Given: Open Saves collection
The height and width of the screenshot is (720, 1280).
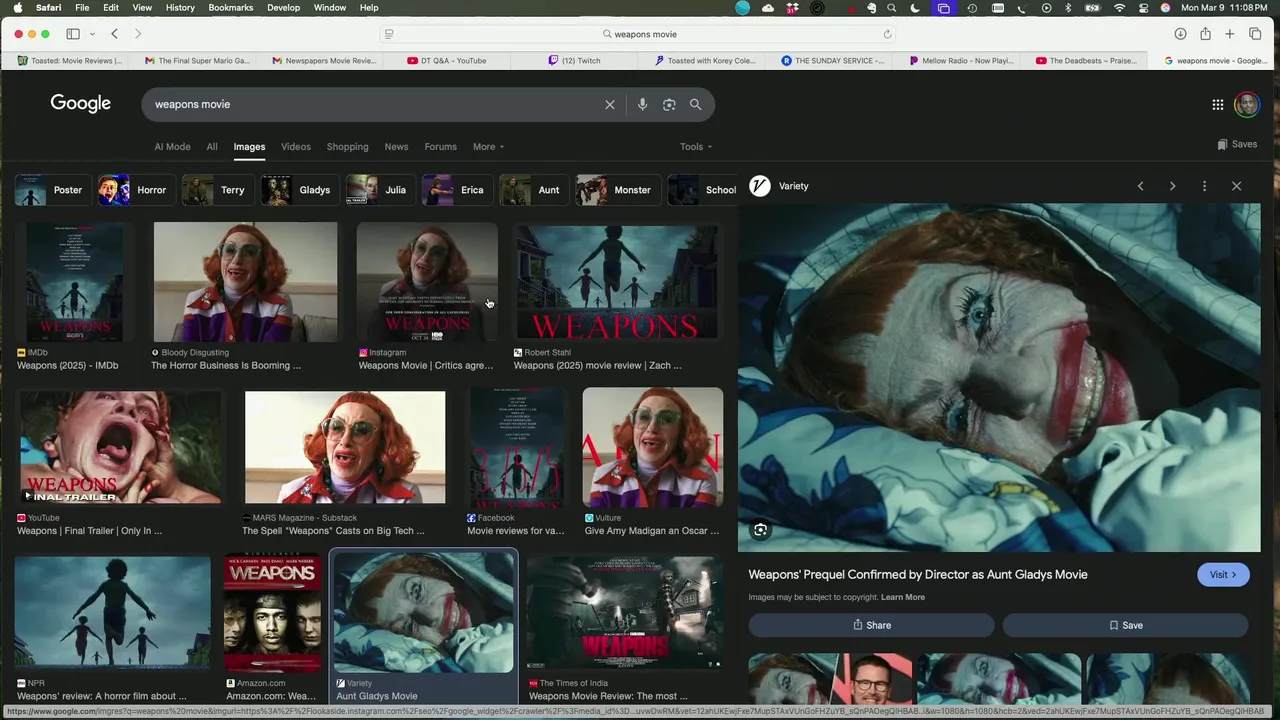Looking at the screenshot, I should (1237, 144).
